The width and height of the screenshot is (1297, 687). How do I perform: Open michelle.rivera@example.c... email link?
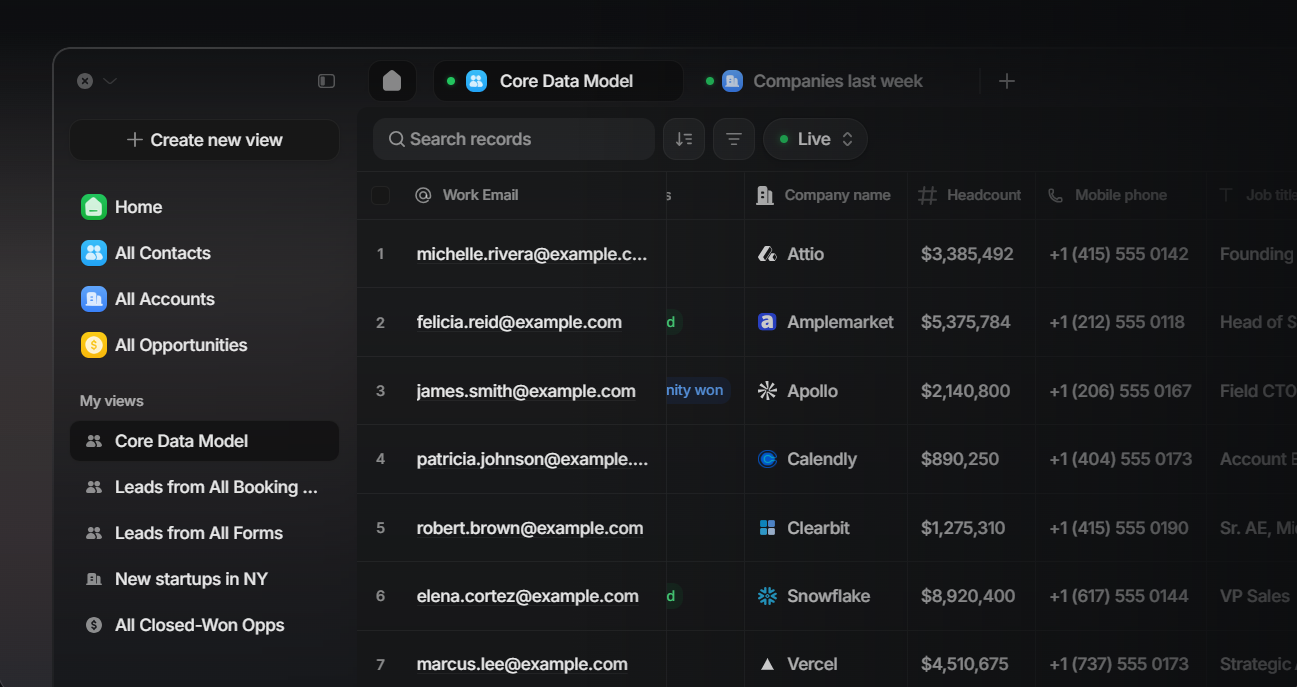coord(532,254)
